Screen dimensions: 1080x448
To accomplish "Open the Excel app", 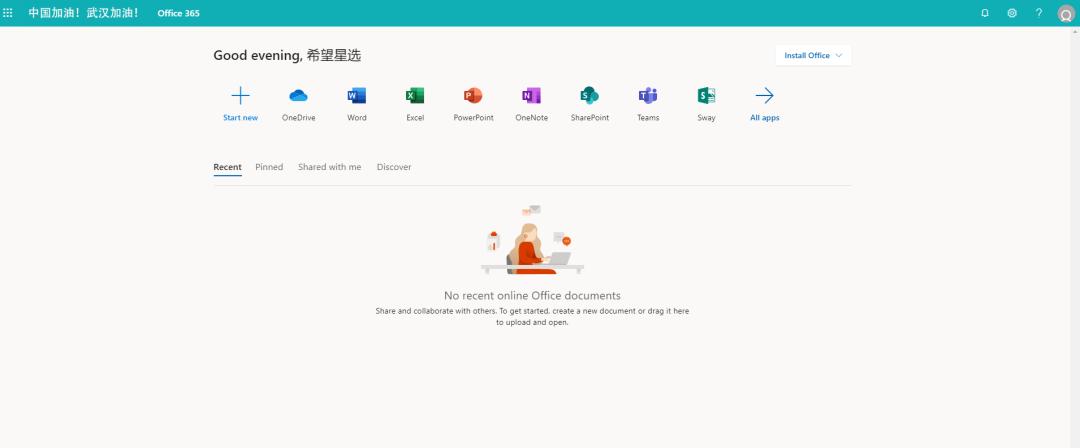I will click(415, 95).
